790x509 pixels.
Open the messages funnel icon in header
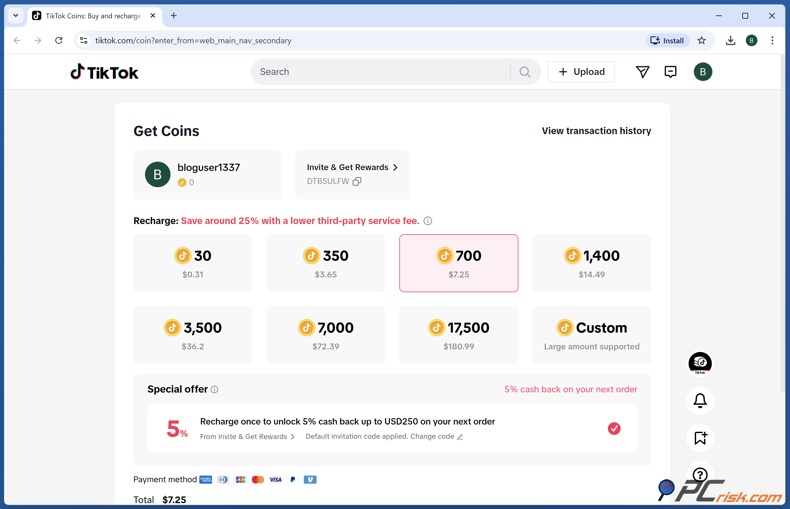tap(642, 72)
